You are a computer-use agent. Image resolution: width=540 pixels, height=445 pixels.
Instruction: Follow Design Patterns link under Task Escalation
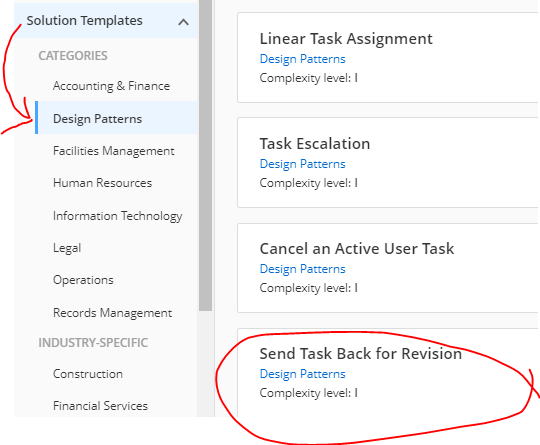pos(302,164)
